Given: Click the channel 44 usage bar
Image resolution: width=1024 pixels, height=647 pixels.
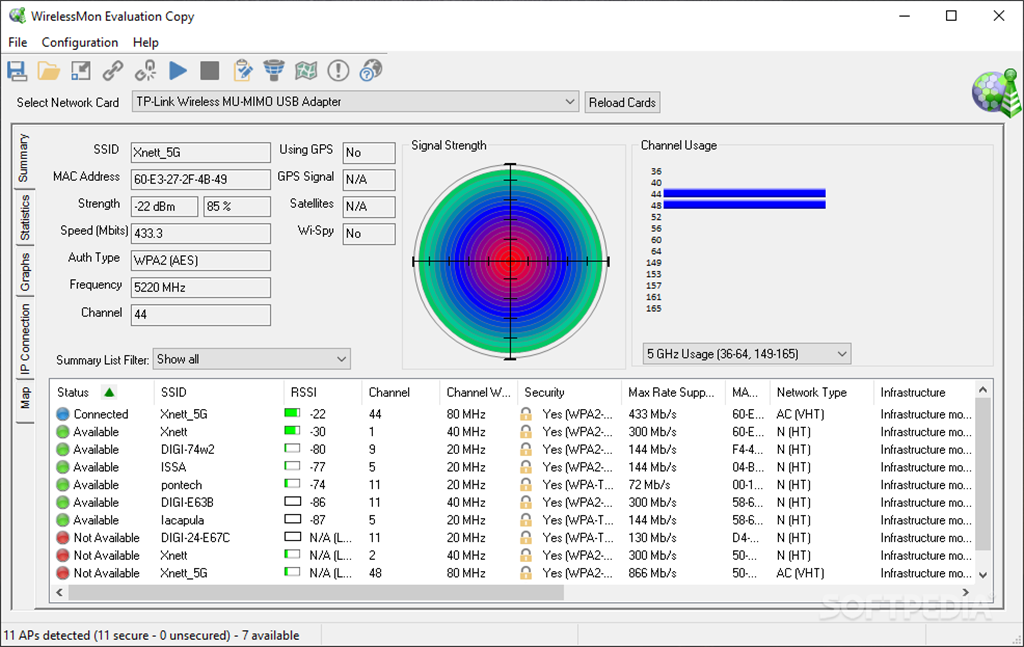Looking at the screenshot, I should 744,193.
